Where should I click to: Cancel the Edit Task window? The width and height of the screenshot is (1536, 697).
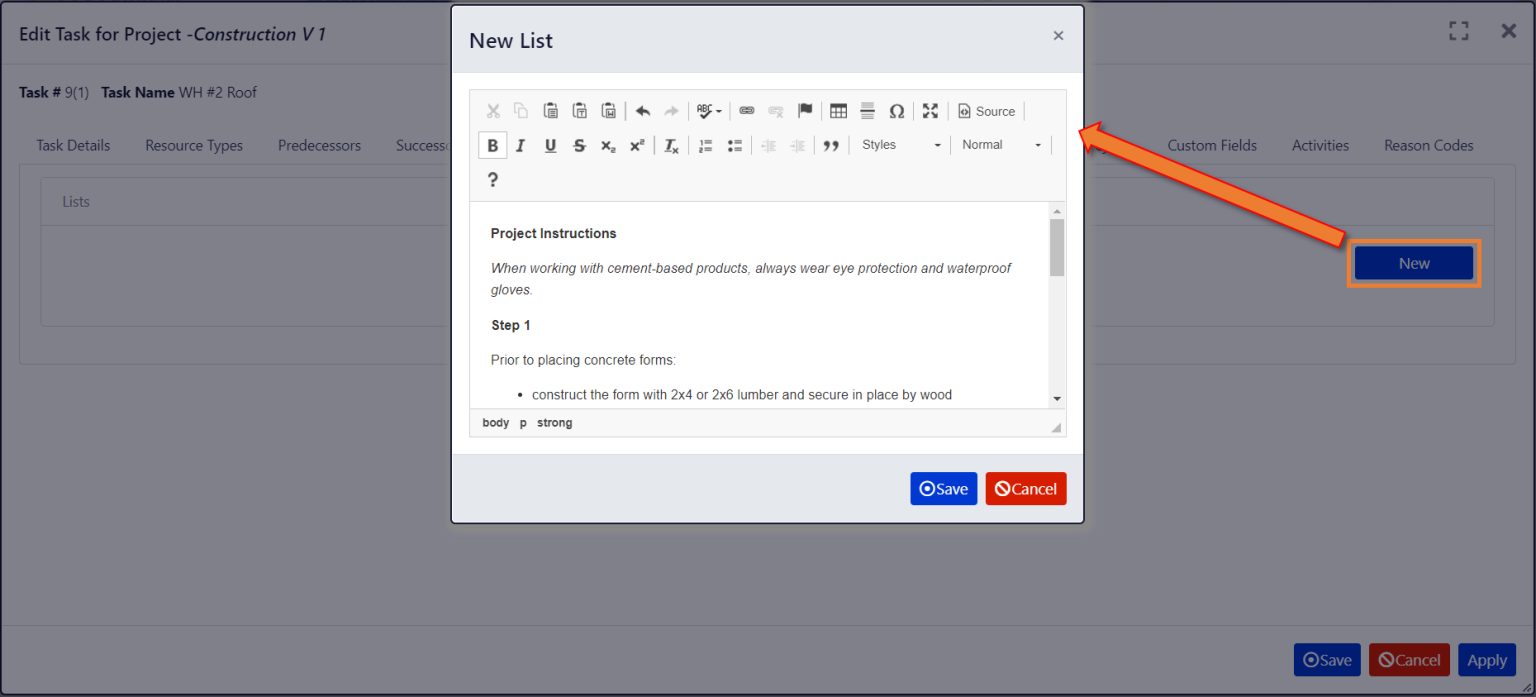[1409, 660]
